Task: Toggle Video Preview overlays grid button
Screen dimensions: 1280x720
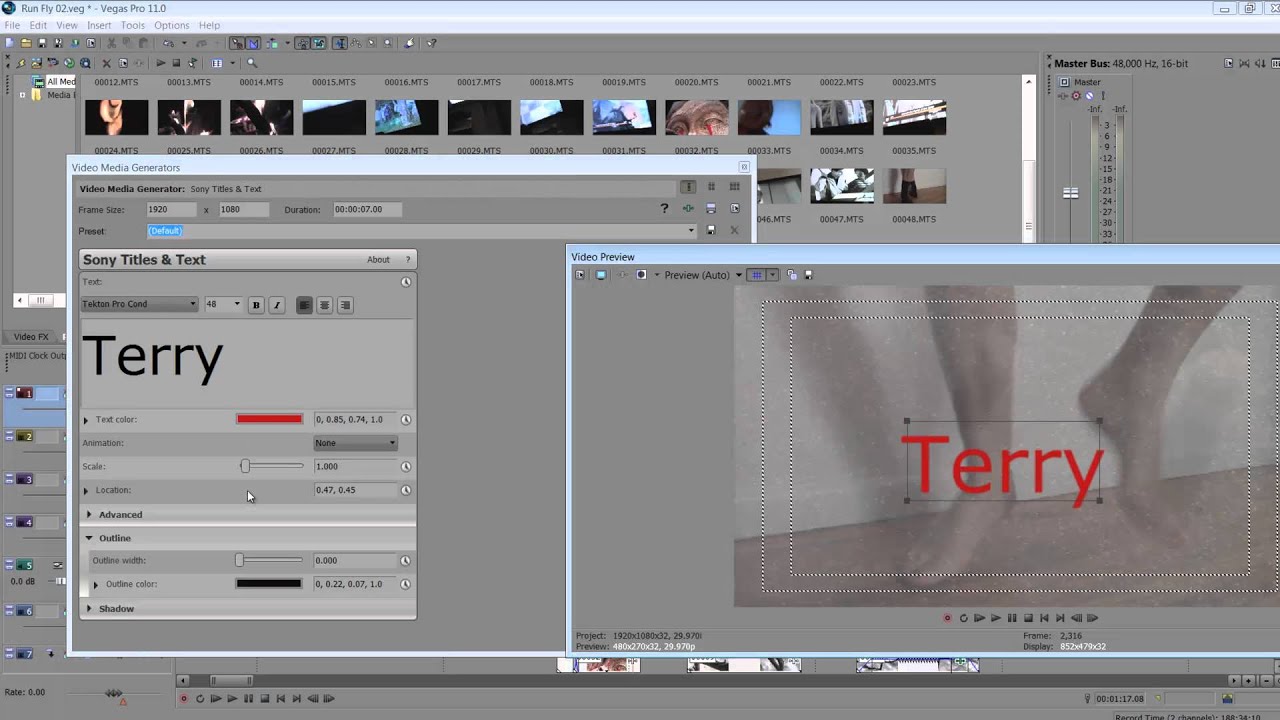Action: coord(757,275)
